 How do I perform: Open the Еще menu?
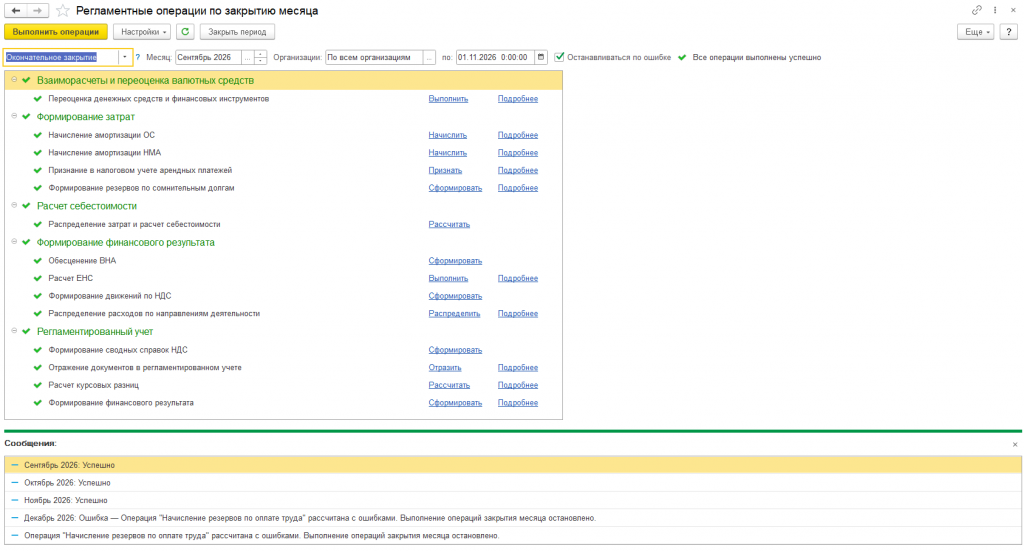(x=976, y=31)
